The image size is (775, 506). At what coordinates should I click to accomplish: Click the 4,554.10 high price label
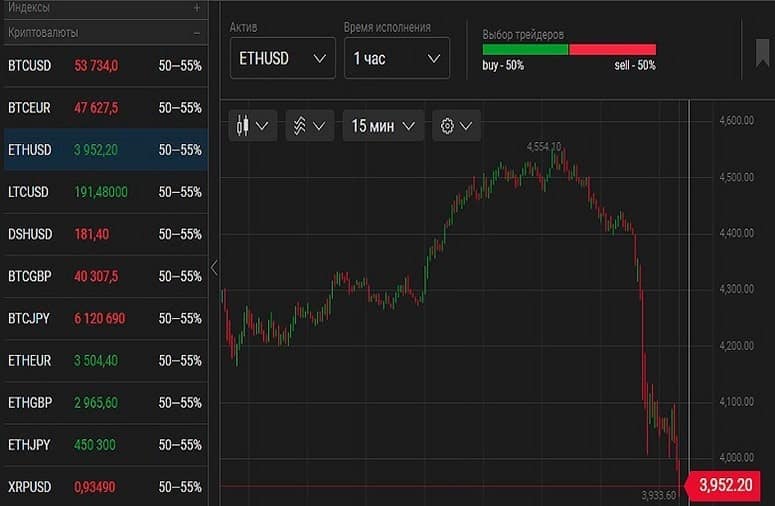(x=544, y=146)
